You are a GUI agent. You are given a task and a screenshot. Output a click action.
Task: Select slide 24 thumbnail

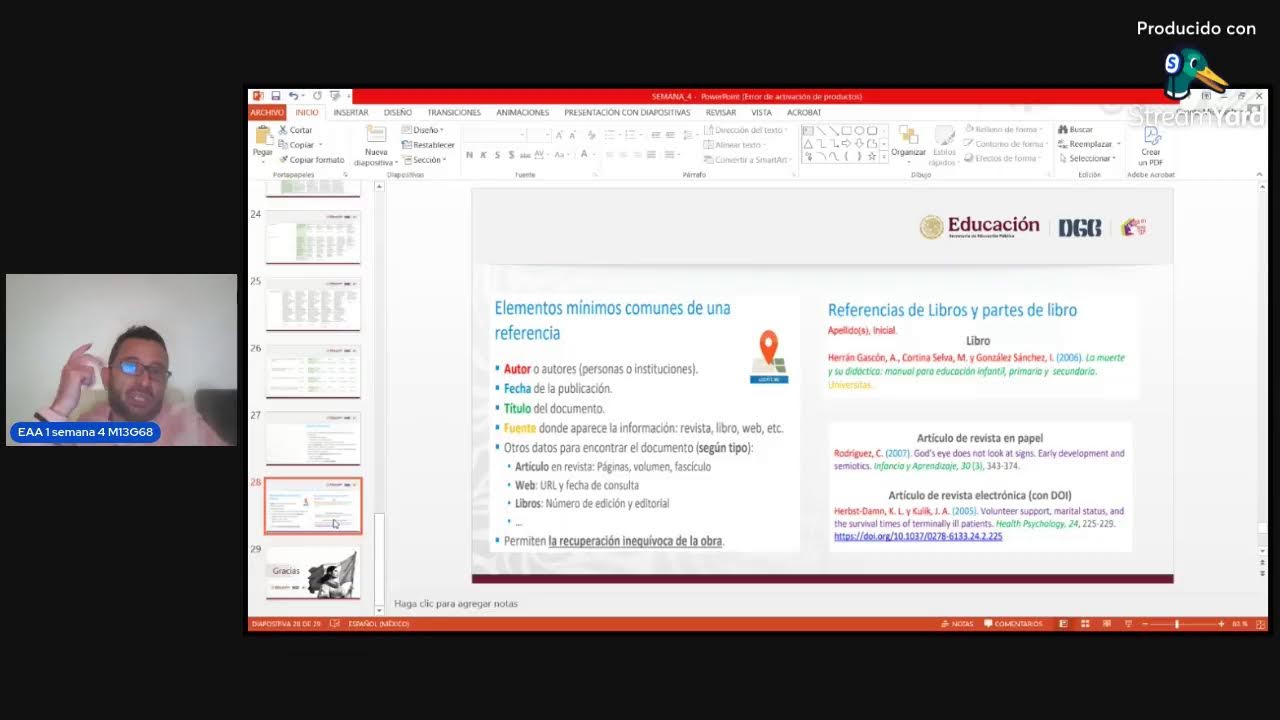click(313, 237)
